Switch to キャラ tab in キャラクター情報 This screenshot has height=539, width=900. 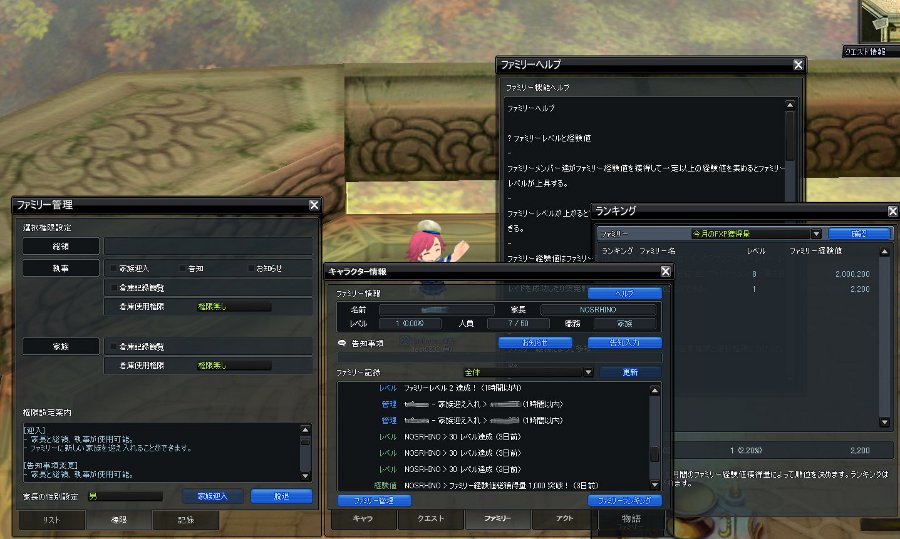pyautogui.click(x=363, y=518)
